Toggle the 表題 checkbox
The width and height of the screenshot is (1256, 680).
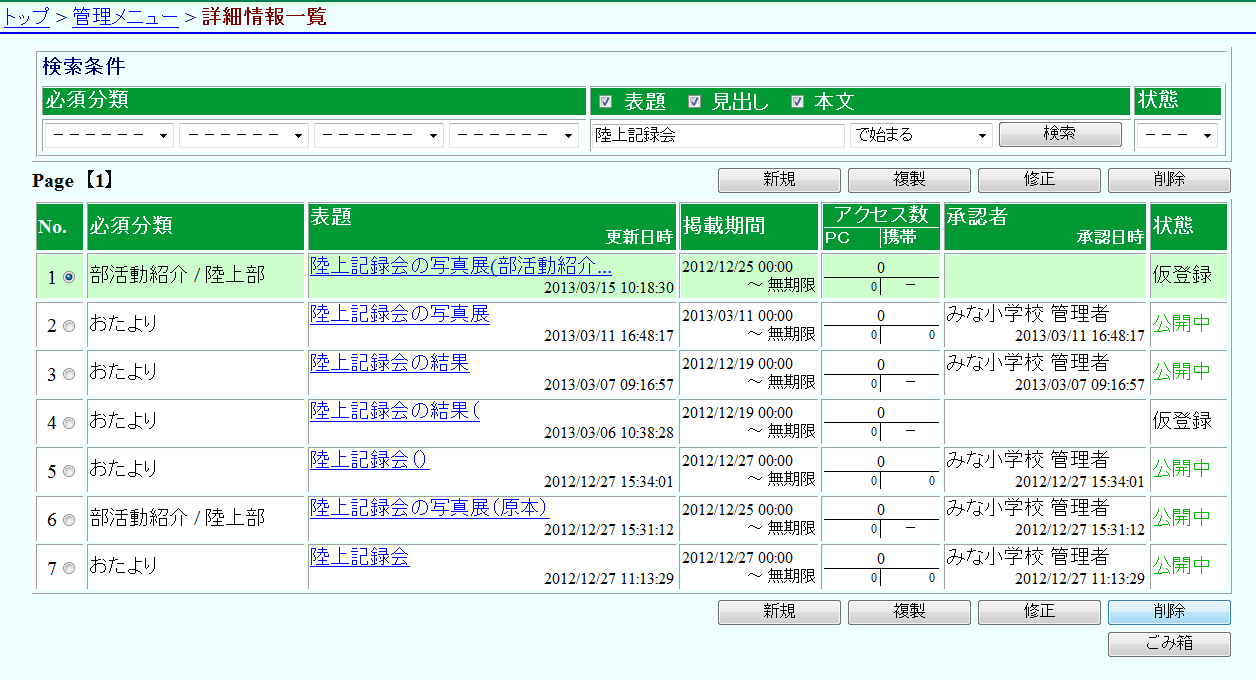[605, 102]
